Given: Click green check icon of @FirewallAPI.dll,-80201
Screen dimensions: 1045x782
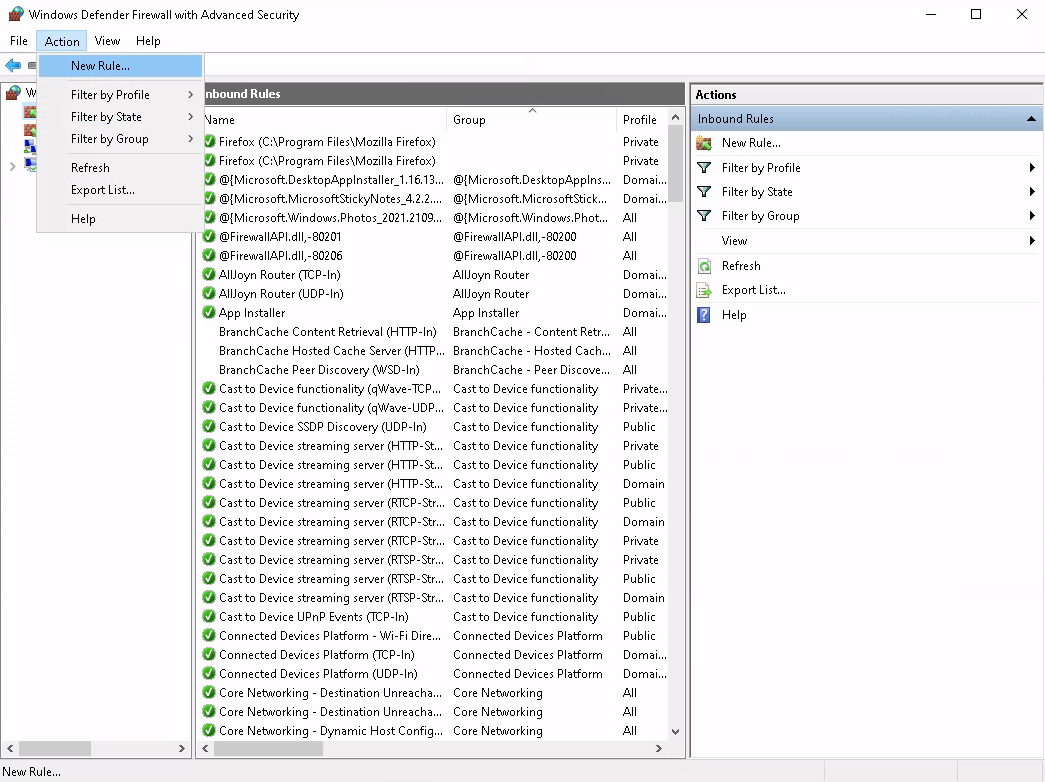Looking at the screenshot, I should 209,236.
